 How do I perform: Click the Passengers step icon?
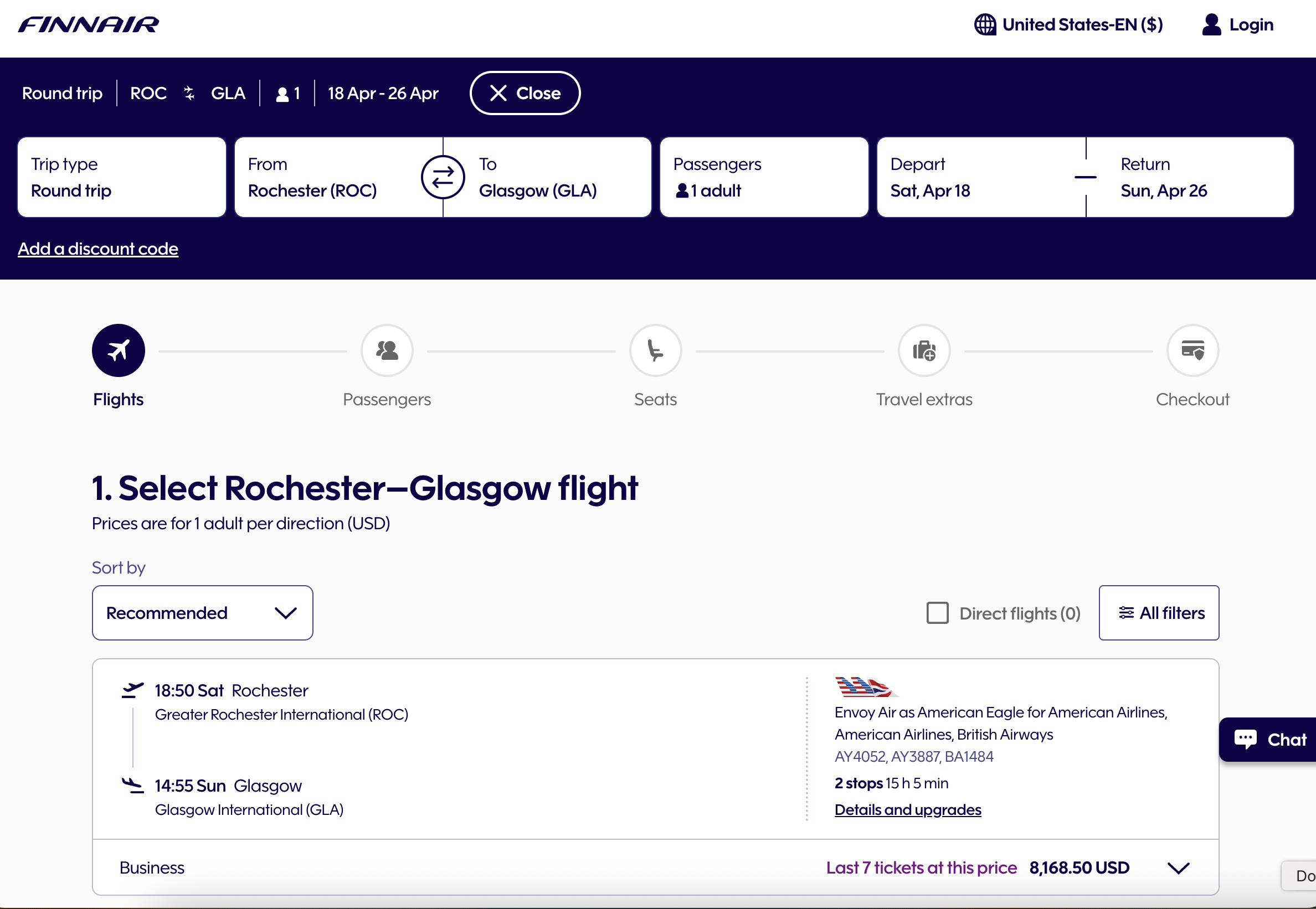click(387, 350)
